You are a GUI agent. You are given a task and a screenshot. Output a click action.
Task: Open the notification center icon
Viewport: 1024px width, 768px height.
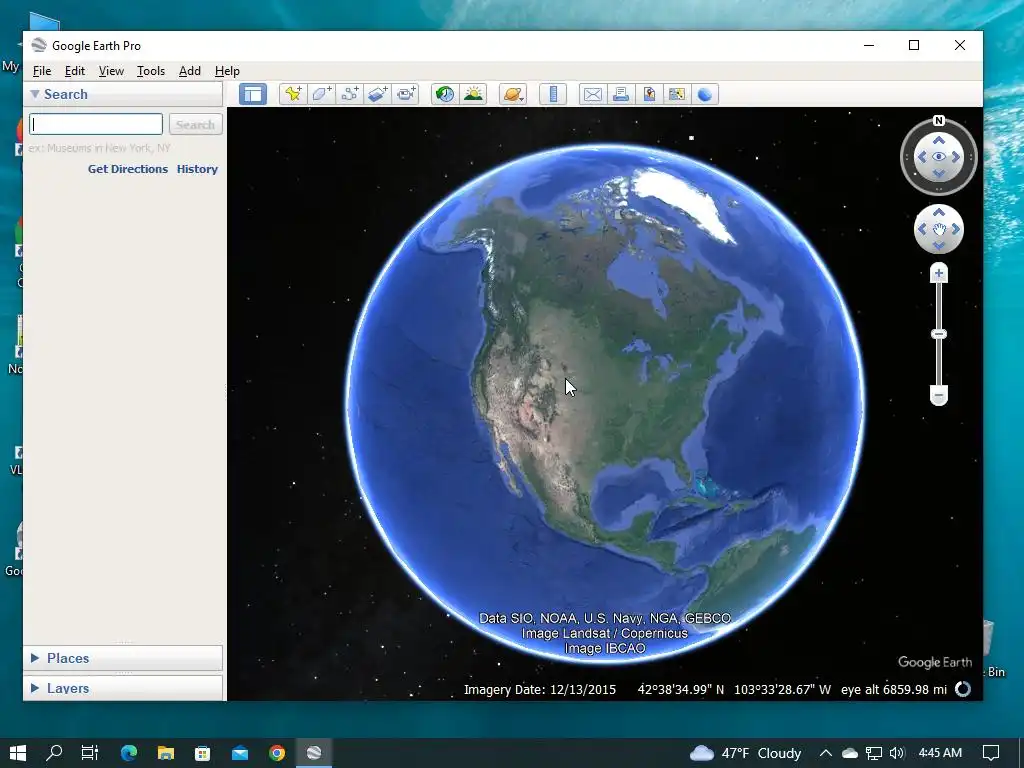[991, 753]
